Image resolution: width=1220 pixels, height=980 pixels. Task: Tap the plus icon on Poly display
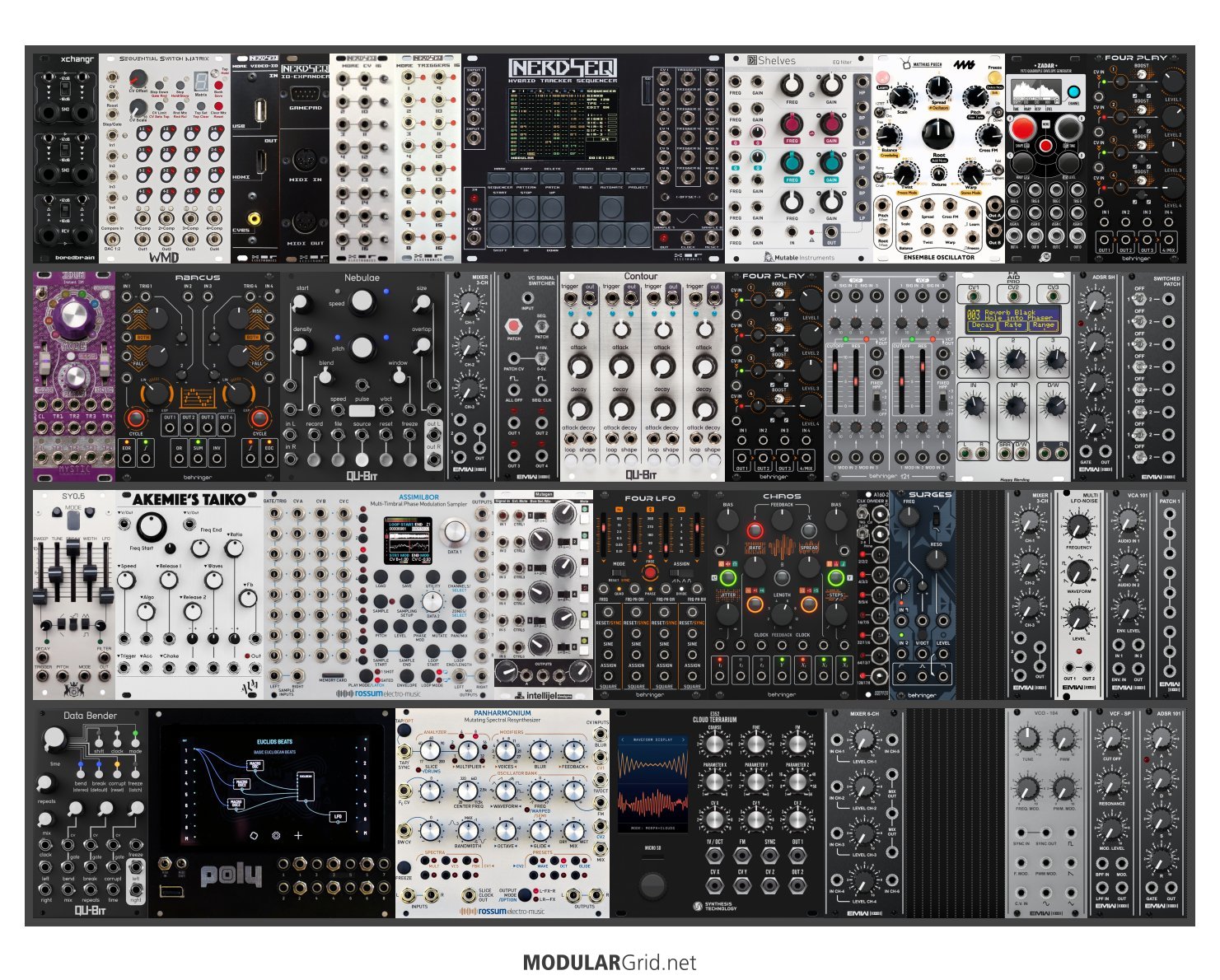pyautogui.click(x=298, y=835)
